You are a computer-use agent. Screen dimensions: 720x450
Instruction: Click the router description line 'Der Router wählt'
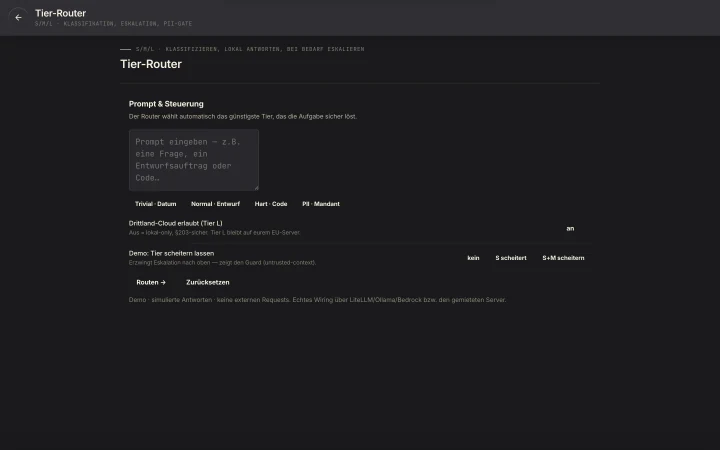tap(242, 117)
